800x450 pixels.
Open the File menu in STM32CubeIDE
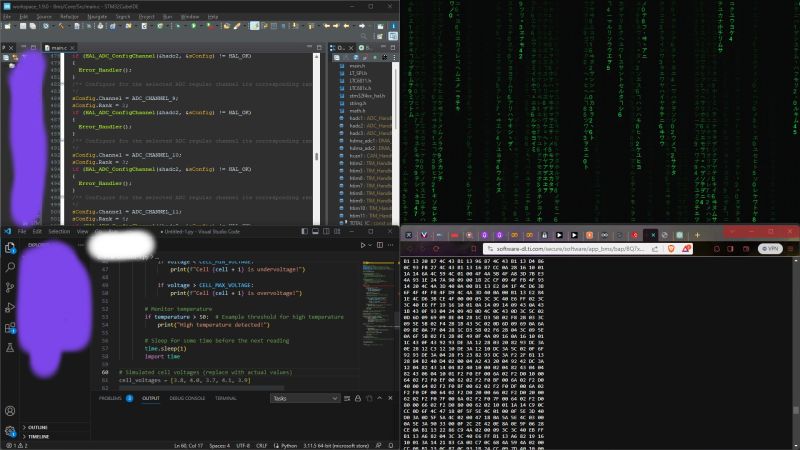tap(7, 17)
